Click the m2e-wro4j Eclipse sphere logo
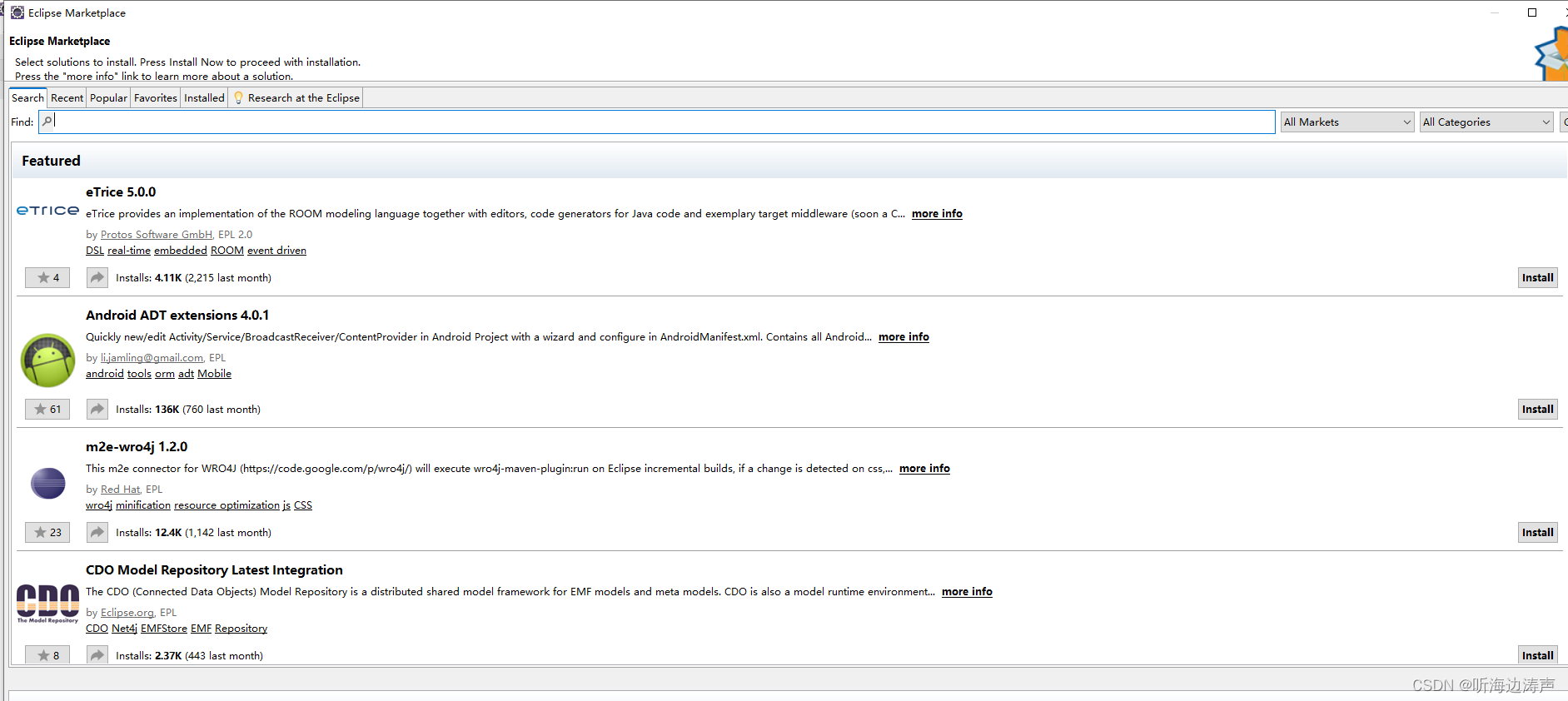The width and height of the screenshot is (1568, 701). tap(47, 483)
